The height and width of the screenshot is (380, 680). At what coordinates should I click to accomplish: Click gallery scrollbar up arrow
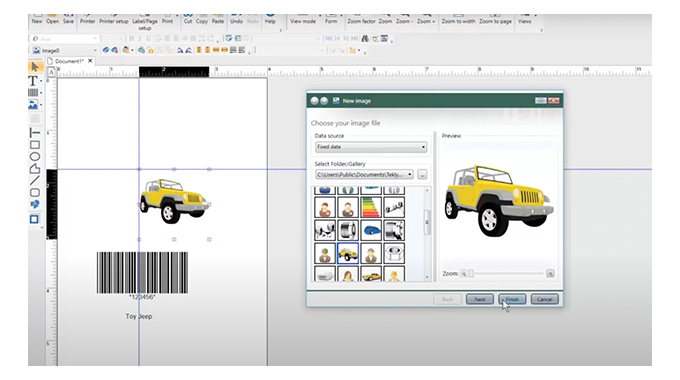427,190
